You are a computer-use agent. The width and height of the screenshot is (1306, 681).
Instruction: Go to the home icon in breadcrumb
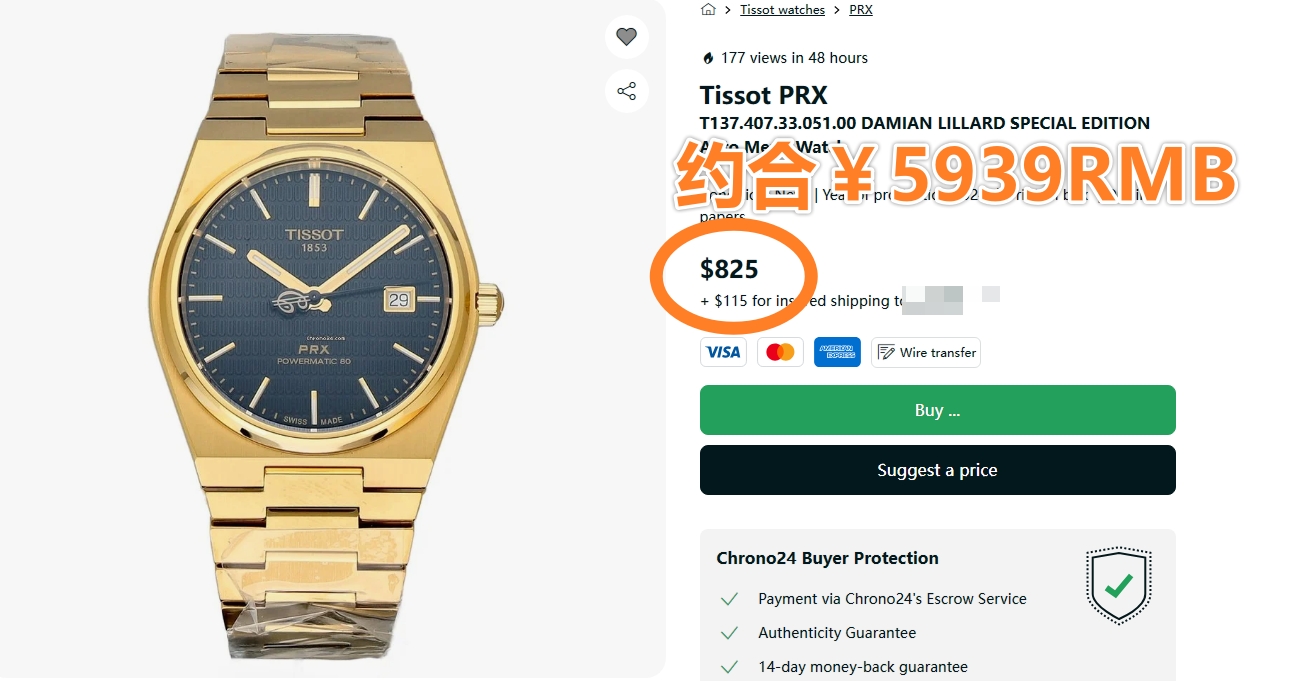point(708,9)
